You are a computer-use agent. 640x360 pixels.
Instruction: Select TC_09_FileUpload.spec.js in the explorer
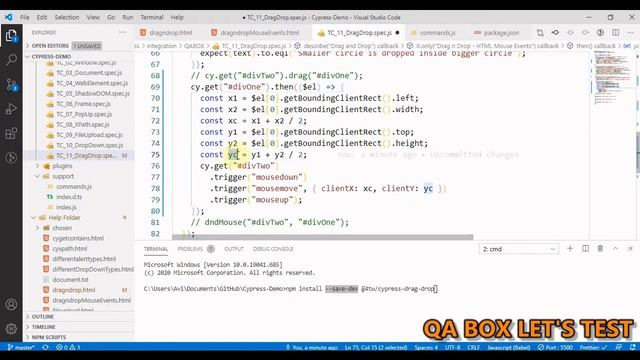[x=89, y=135]
